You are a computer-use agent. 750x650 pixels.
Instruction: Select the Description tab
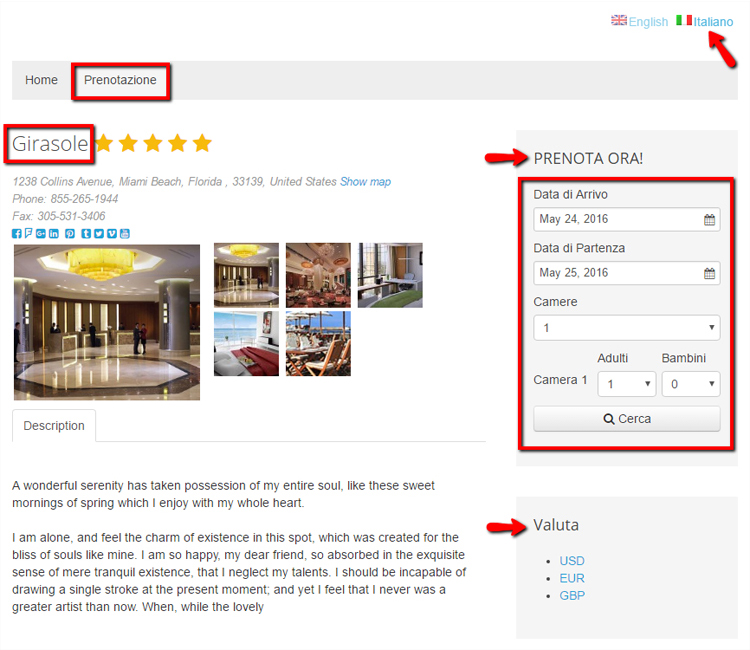[x=54, y=426]
